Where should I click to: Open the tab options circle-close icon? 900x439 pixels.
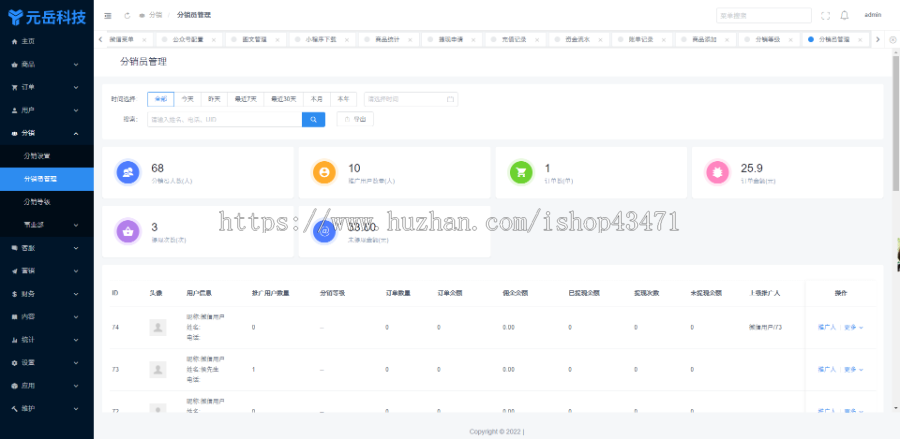[893, 40]
